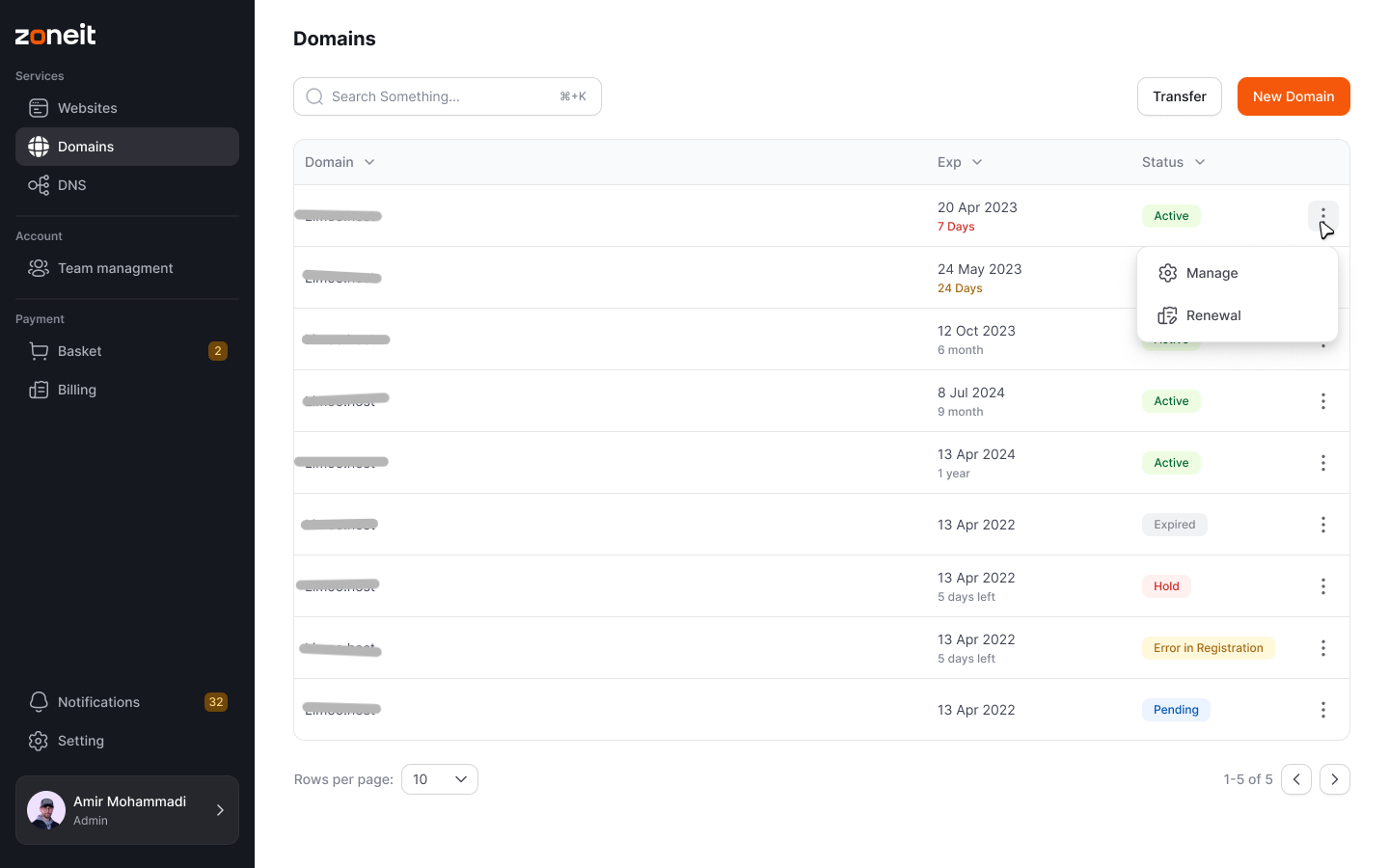Open Rows per page dropdown
This screenshot has width=1389, height=868.
pos(440,779)
